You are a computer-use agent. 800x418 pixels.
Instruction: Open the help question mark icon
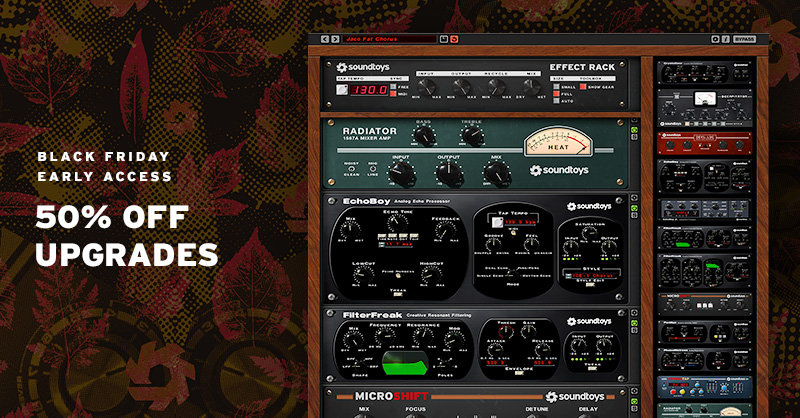tap(726, 39)
